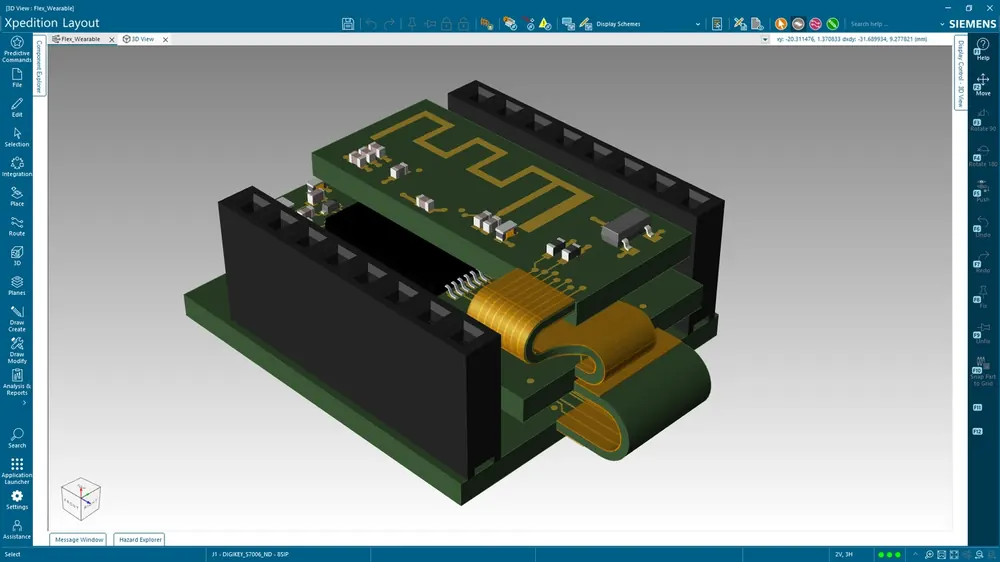Click the 3D orientation cube
This screenshot has height=562, width=1000.
81,498
